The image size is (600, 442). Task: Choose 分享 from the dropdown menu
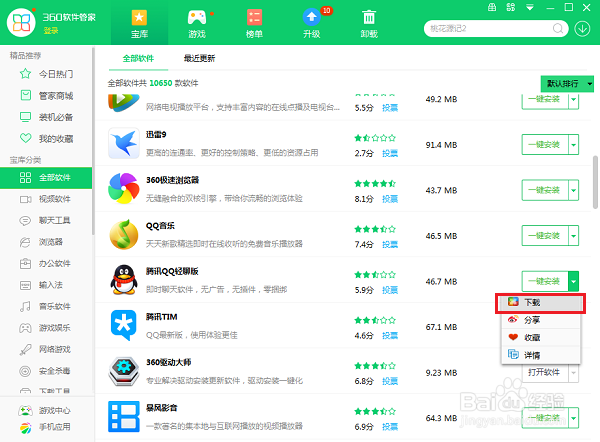(541, 320)
